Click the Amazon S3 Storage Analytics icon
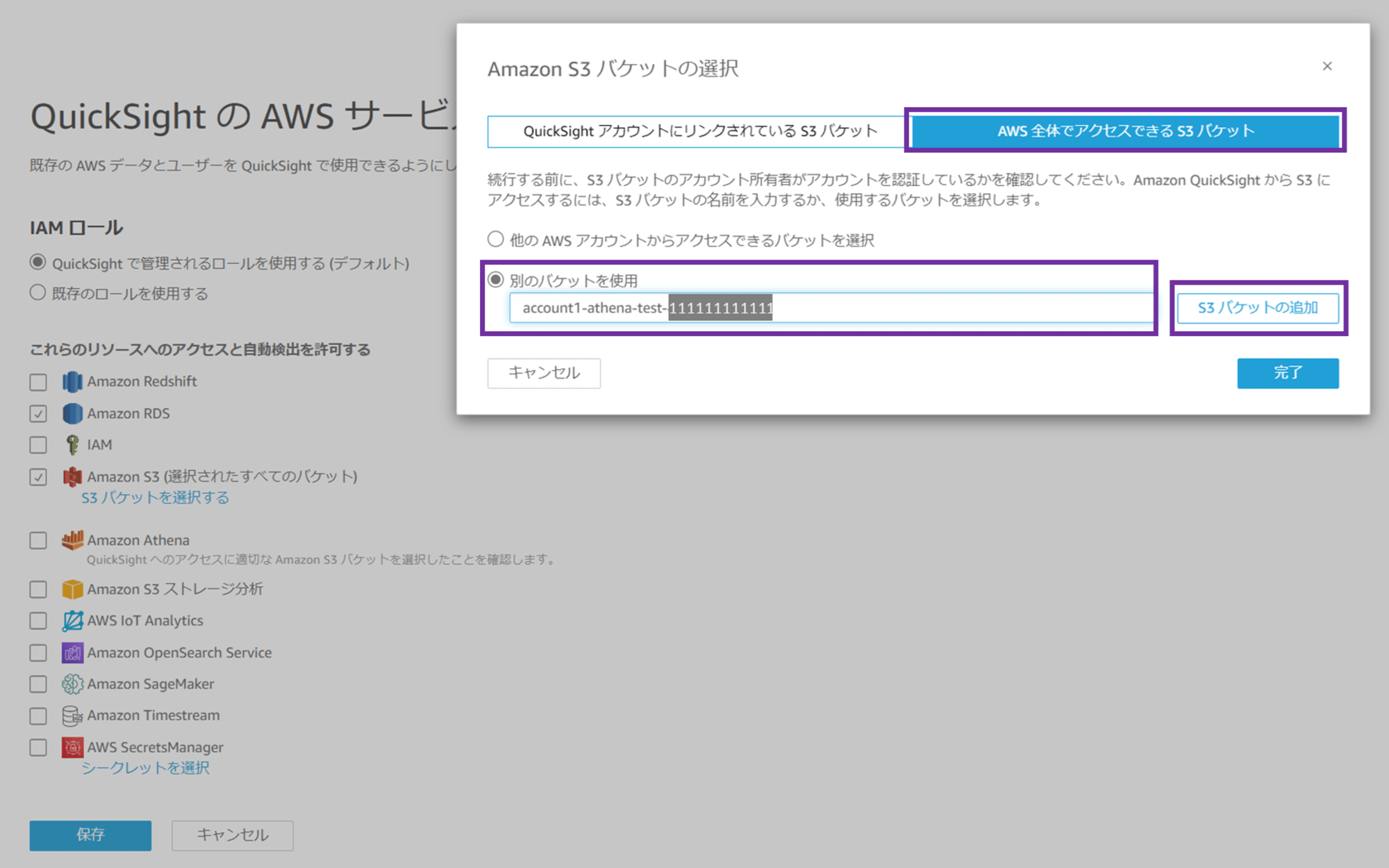 (x=72, y=589)
